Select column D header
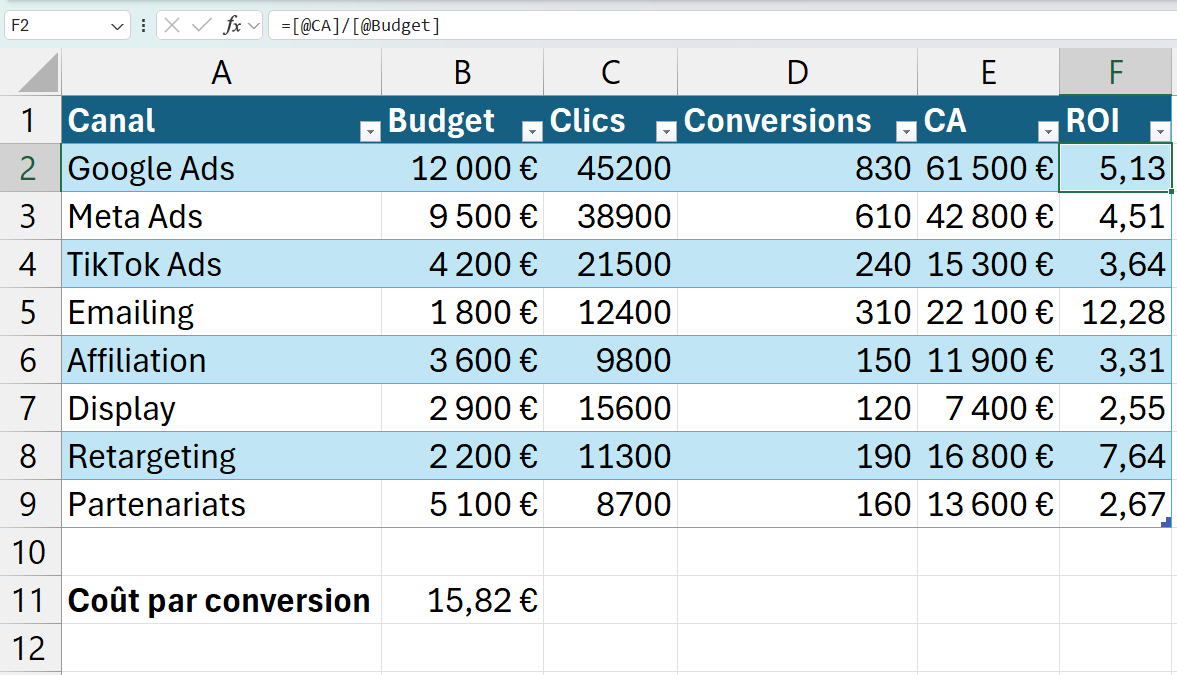1177x675 pixels. [797, 73]
